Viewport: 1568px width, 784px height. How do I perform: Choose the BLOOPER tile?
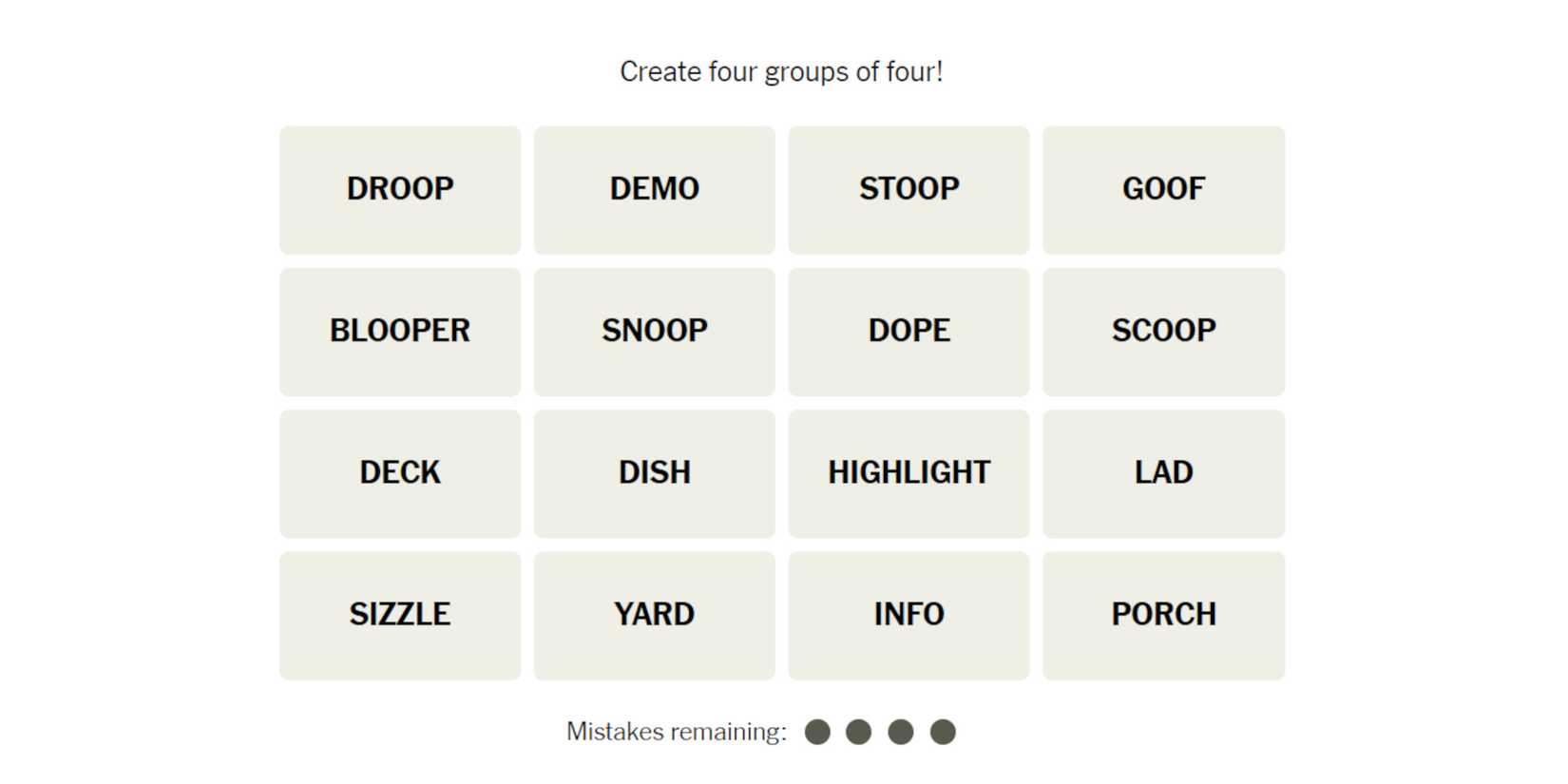[x=400, y=332]
